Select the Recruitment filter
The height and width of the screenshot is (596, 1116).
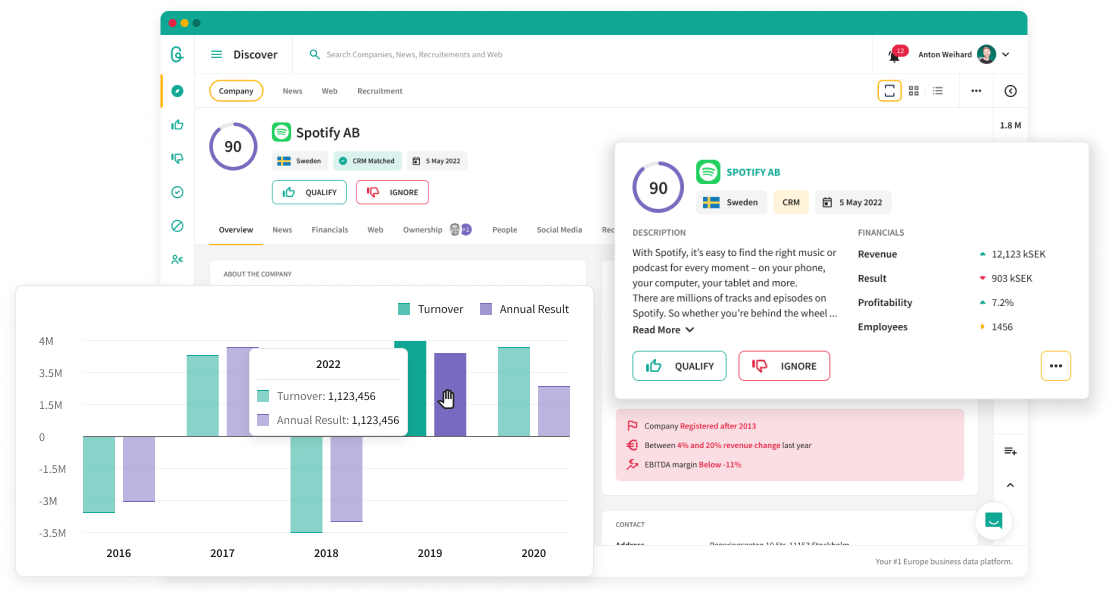(380, 91)
